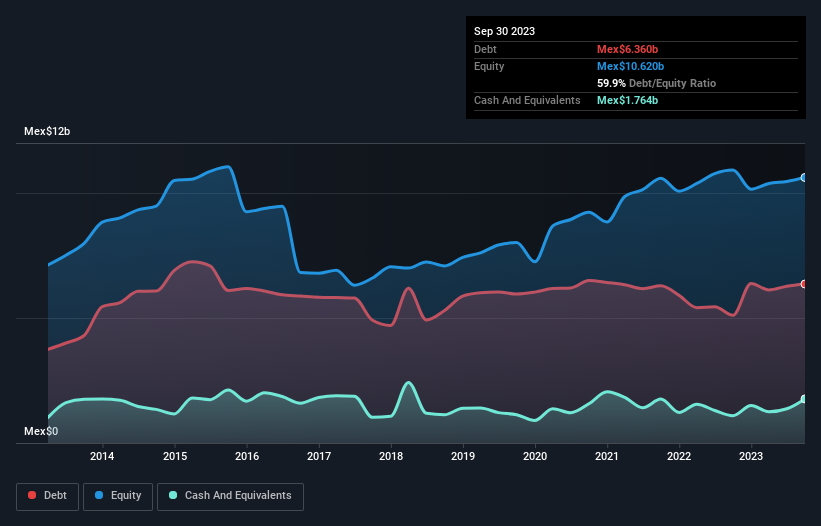The height and width of the screenshot is (526, 821).
Task: Click the Sep 30 2023 tooltip date
Action: (x=504, y=31)
